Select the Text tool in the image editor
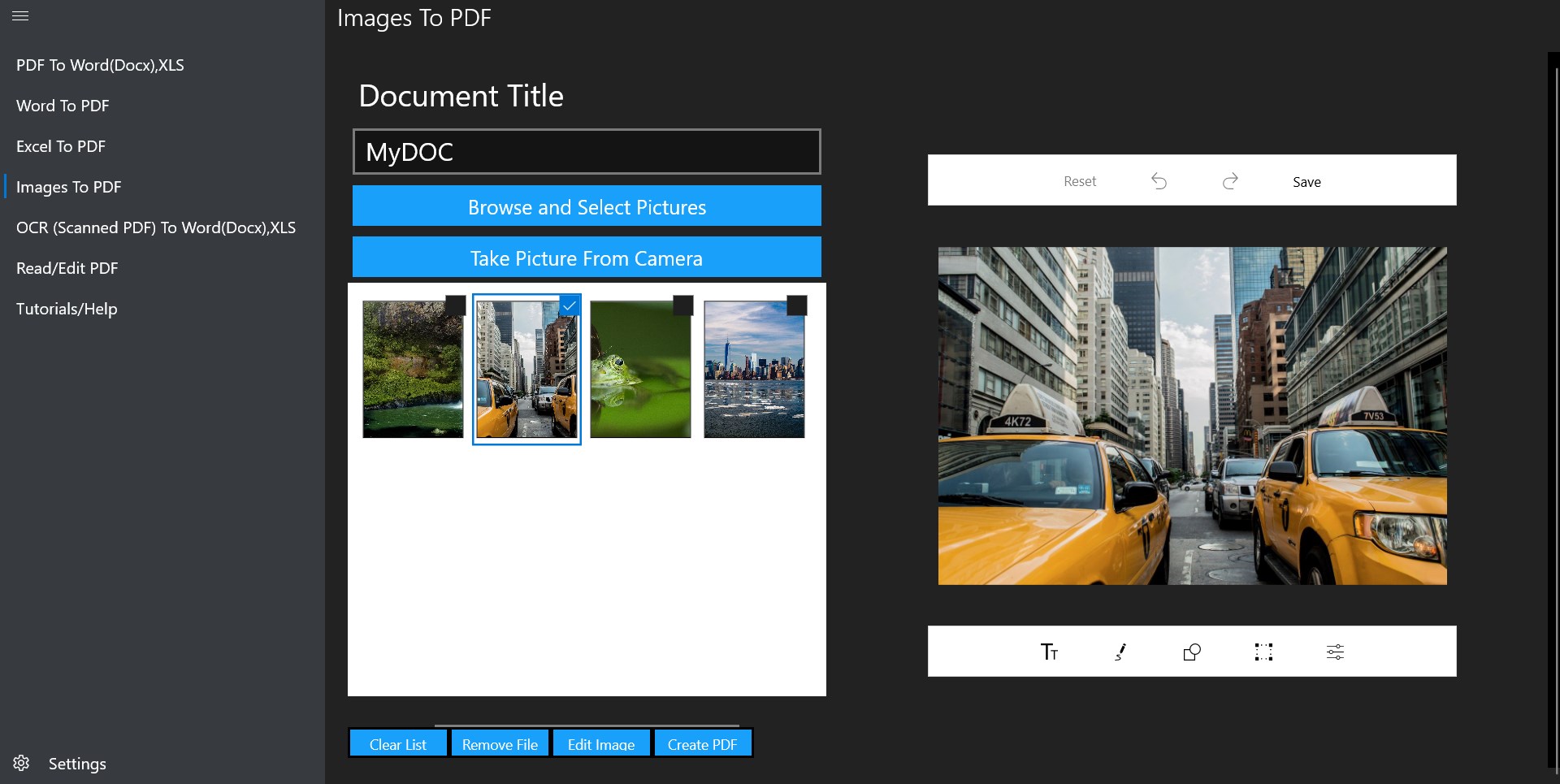This screenshot has width=1560, height=784. 1049,651
